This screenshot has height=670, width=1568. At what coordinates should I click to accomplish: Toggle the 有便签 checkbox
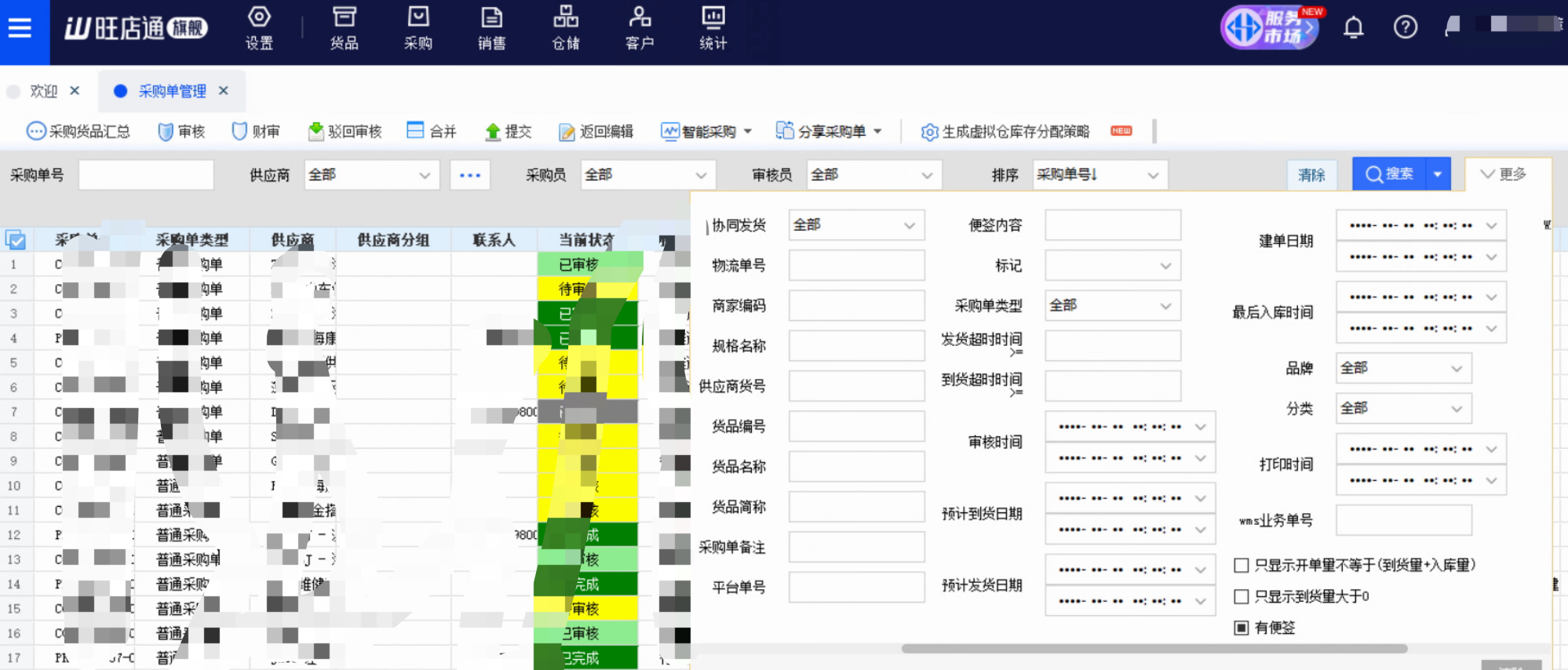click(x=1242, y=628)
